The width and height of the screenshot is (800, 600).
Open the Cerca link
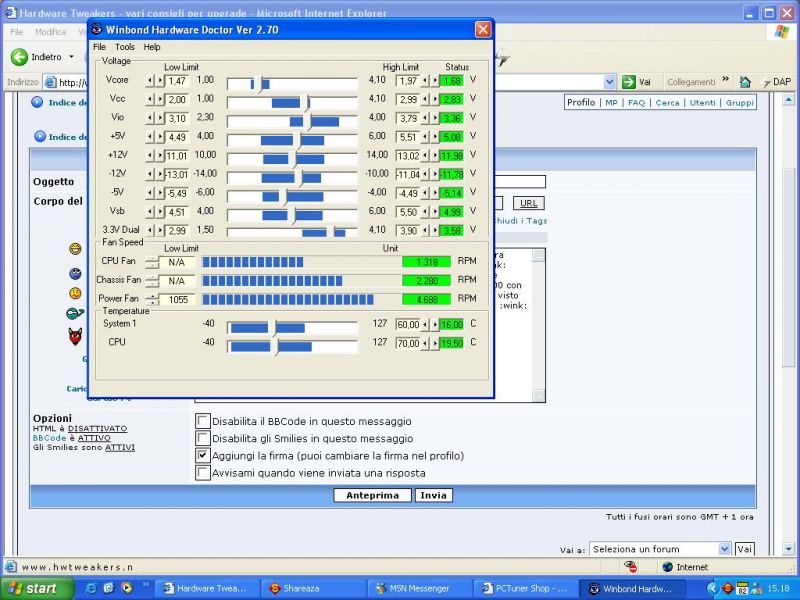pos(667,103)
